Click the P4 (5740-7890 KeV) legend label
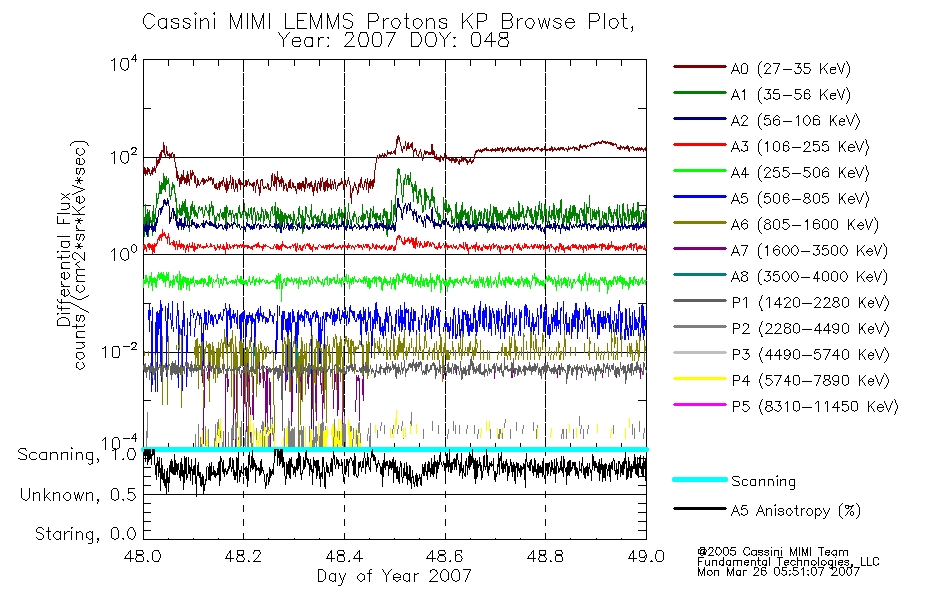Viewport: 950px width, 600px height. (810, 381)
